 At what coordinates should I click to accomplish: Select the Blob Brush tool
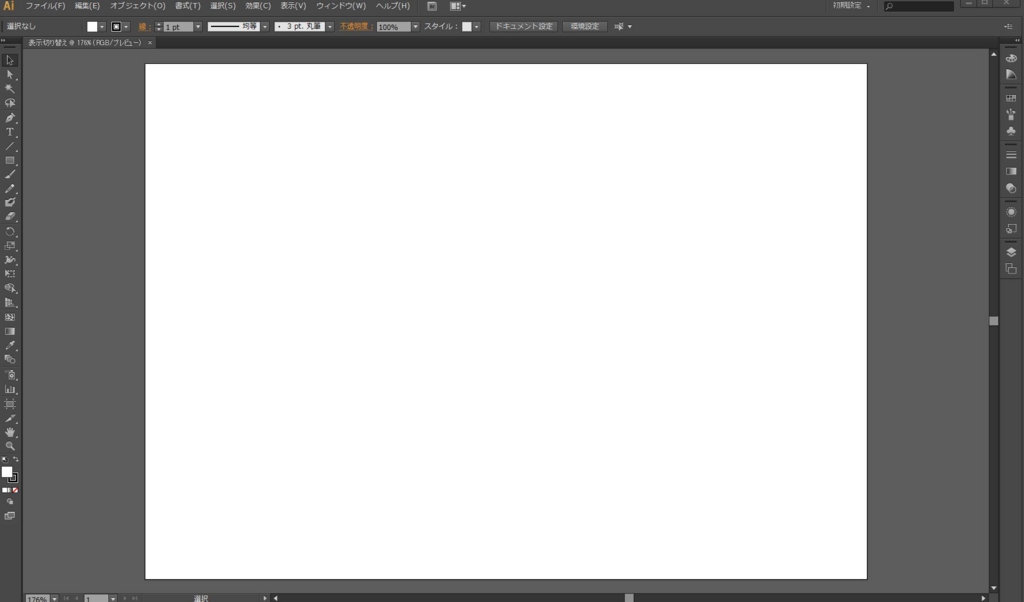[x=10, y=202]
